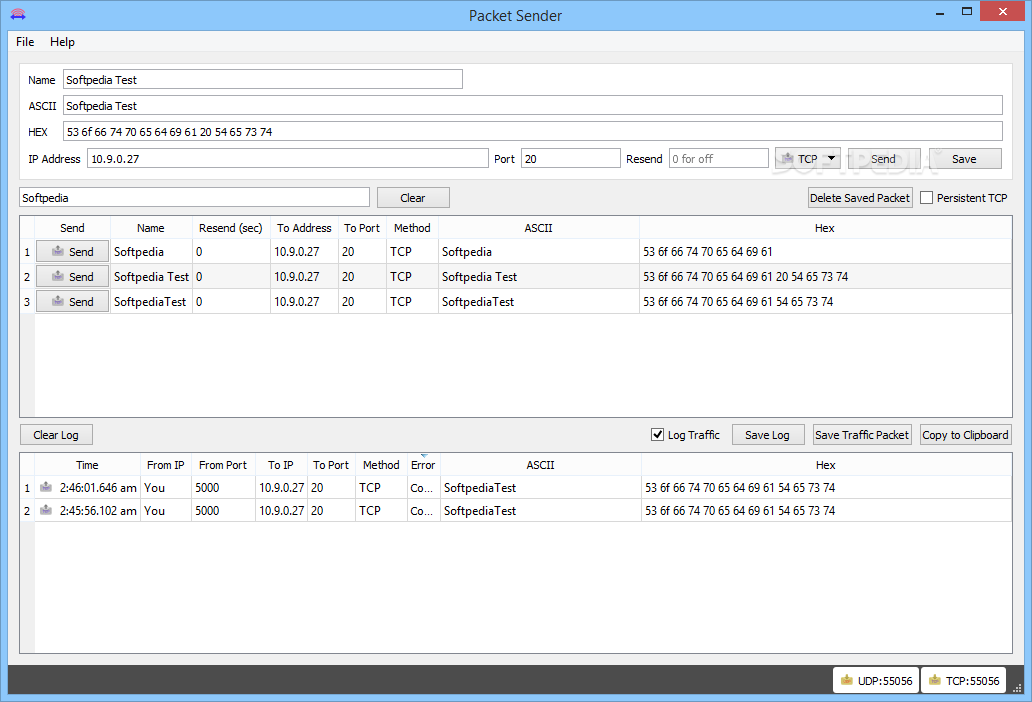The width and height of the screenshot is (1032, 702).
Task: Click the Clear Log button
Action: pyautogui.click(x=56, y=434)
